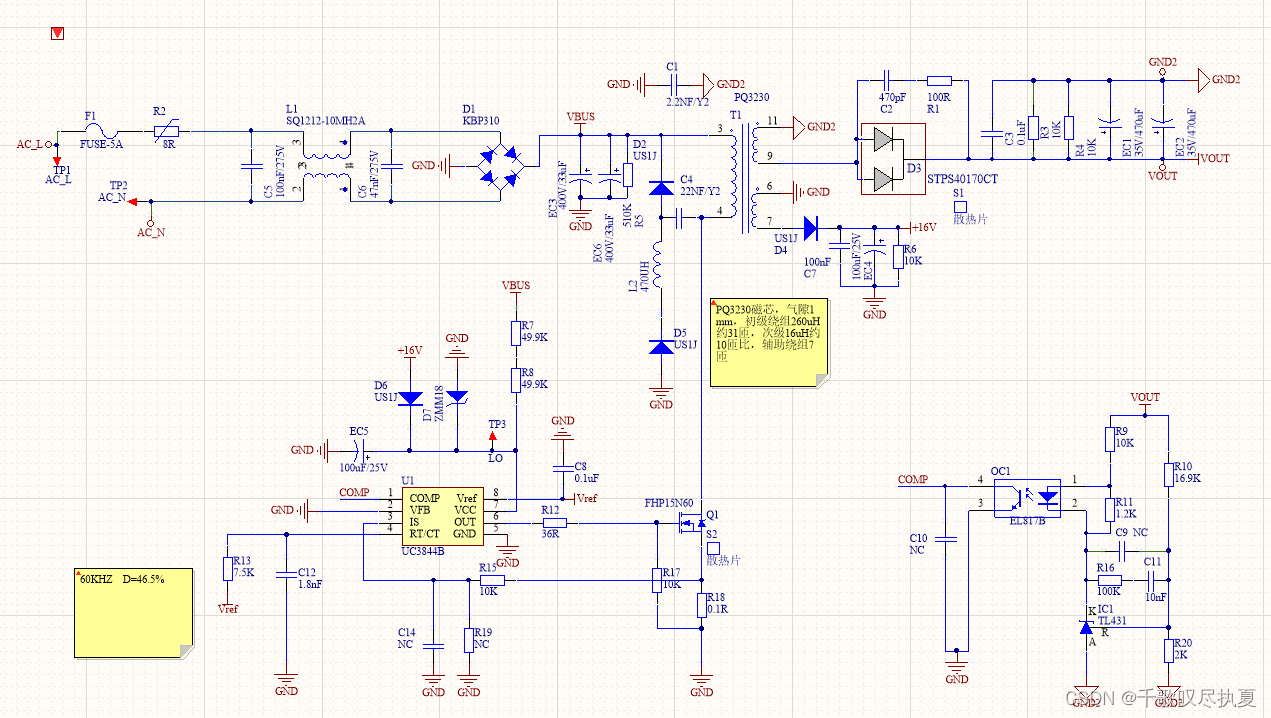
Task: Click the VOUT power label above R9
Action: click(x=1145, y=397)
